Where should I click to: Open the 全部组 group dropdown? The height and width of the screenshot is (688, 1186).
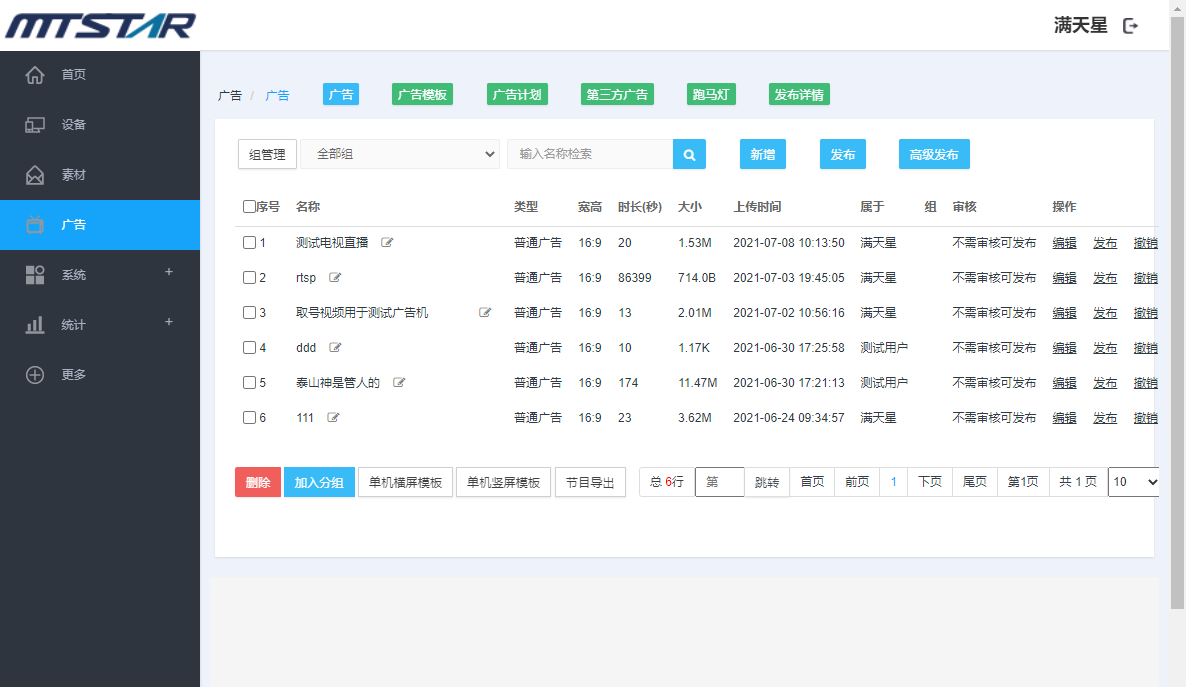400,154
